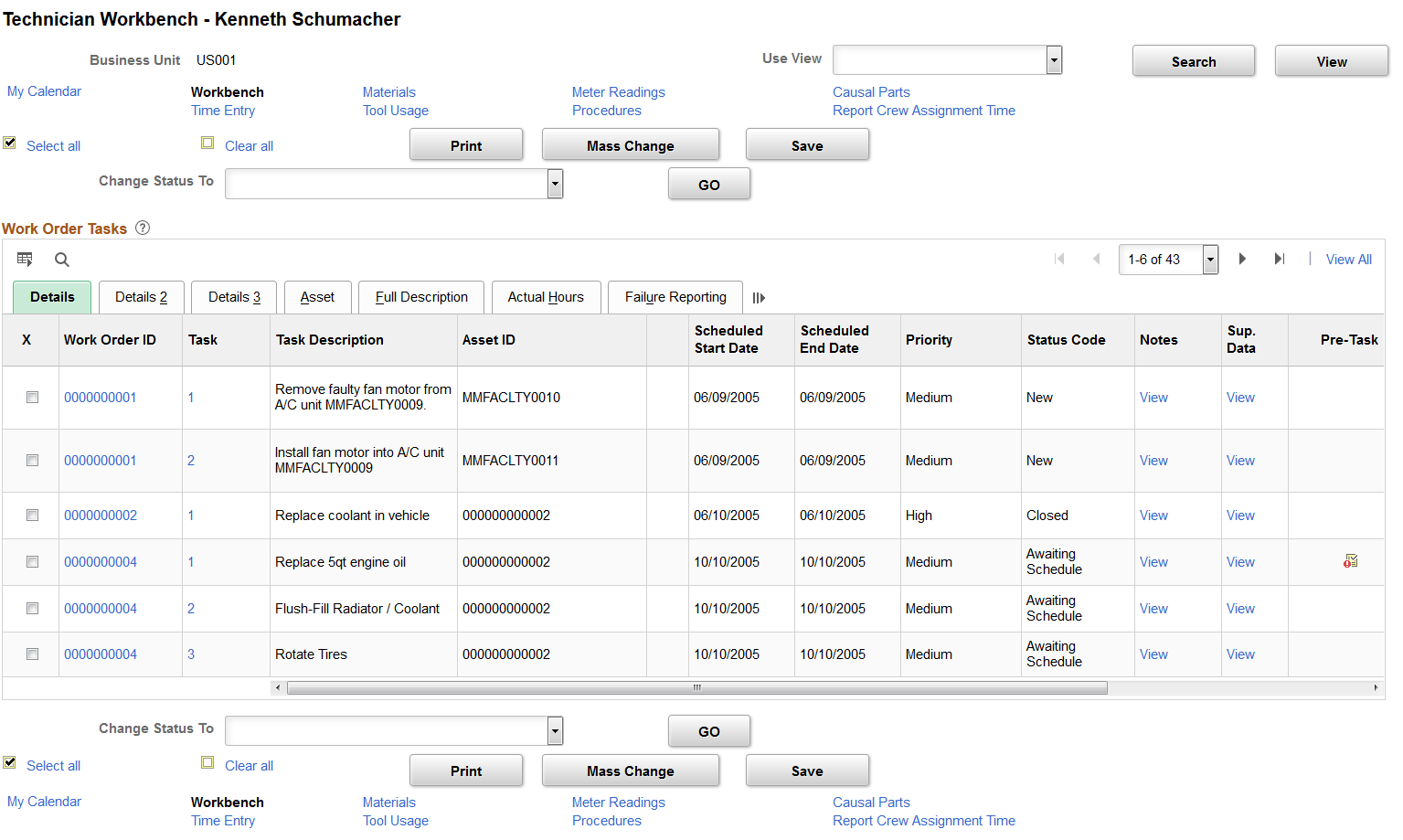
Task: Click horizontal scrollbar right arrow
Action: tap(1376, 687)
